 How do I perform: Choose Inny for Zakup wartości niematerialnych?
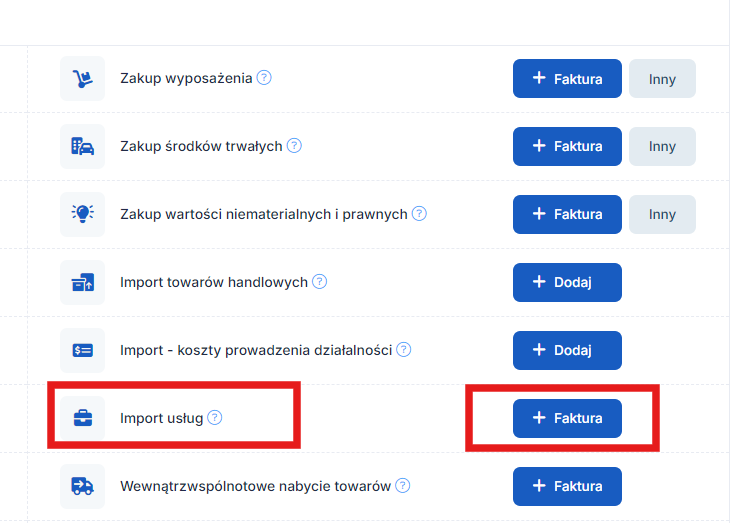[662, 214]
